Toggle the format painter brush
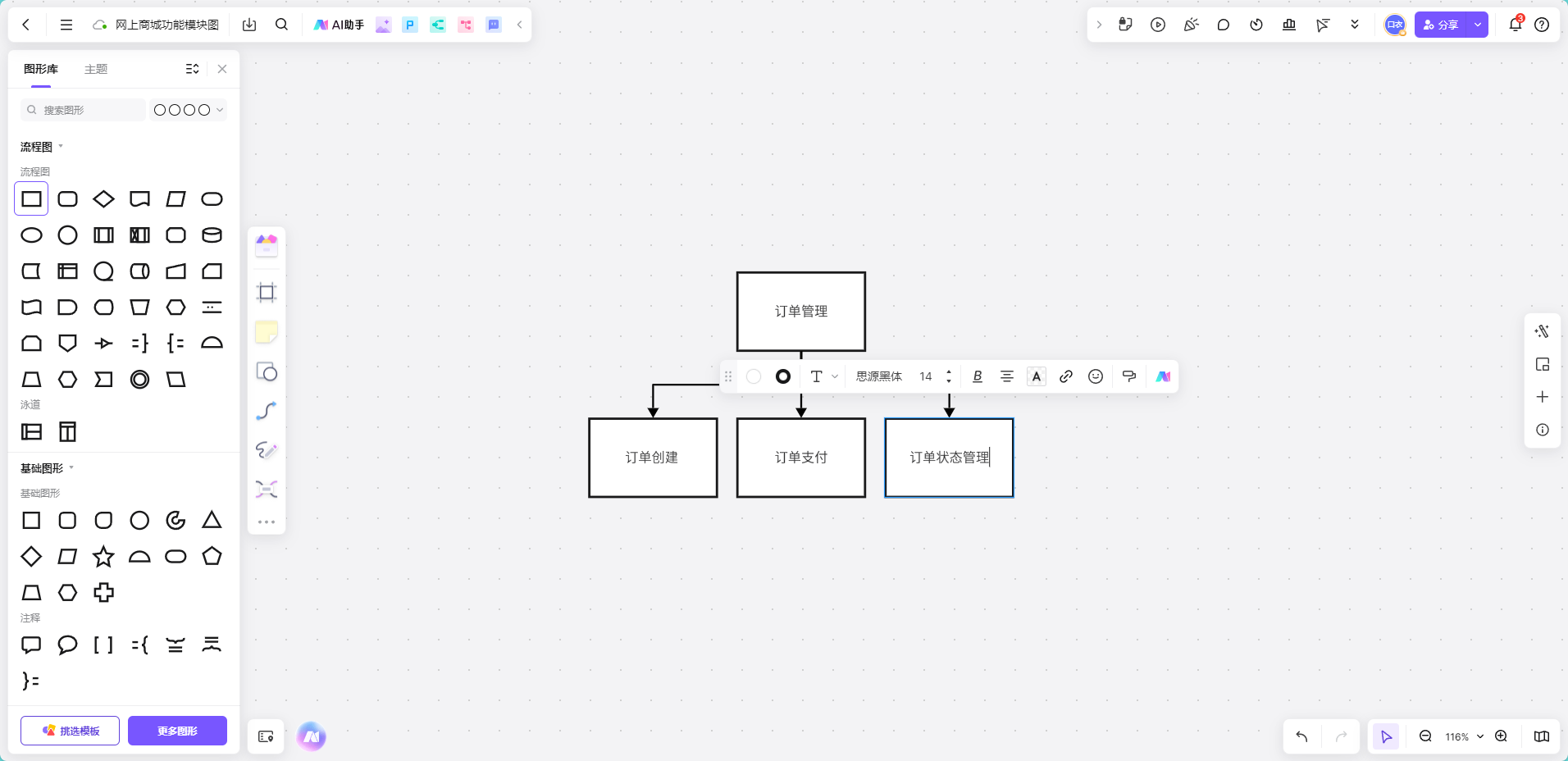 tap(1129, 376)
